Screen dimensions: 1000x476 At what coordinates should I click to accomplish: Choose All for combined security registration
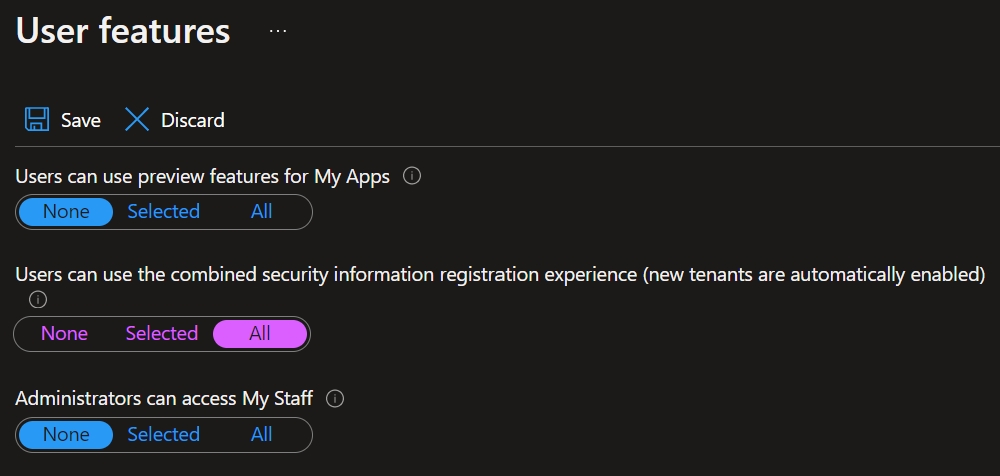click(x=260, y=334)
